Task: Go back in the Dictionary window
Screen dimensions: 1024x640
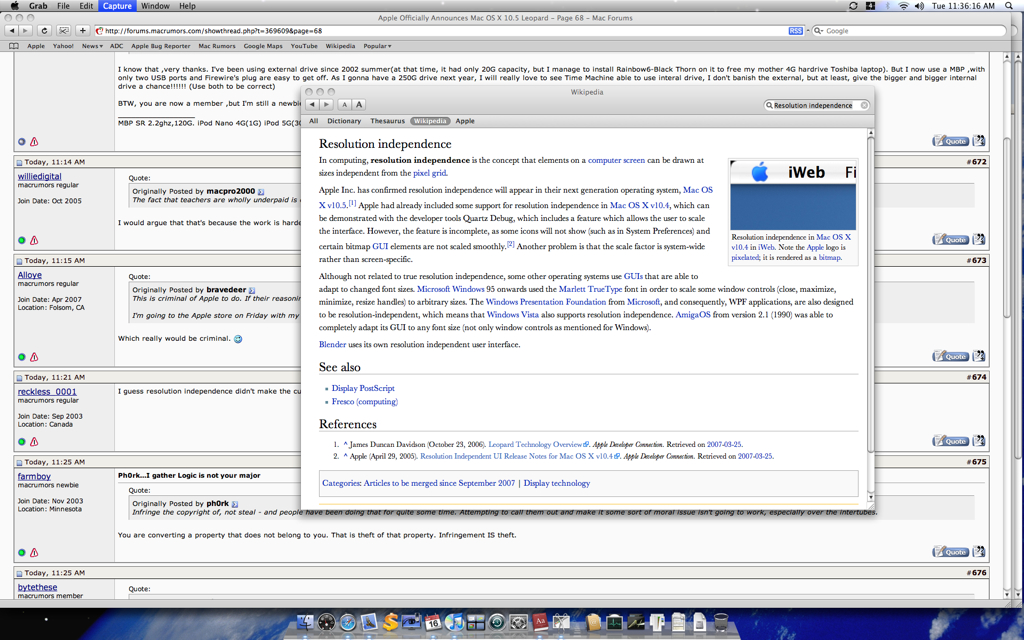Action: click(312, 104)
